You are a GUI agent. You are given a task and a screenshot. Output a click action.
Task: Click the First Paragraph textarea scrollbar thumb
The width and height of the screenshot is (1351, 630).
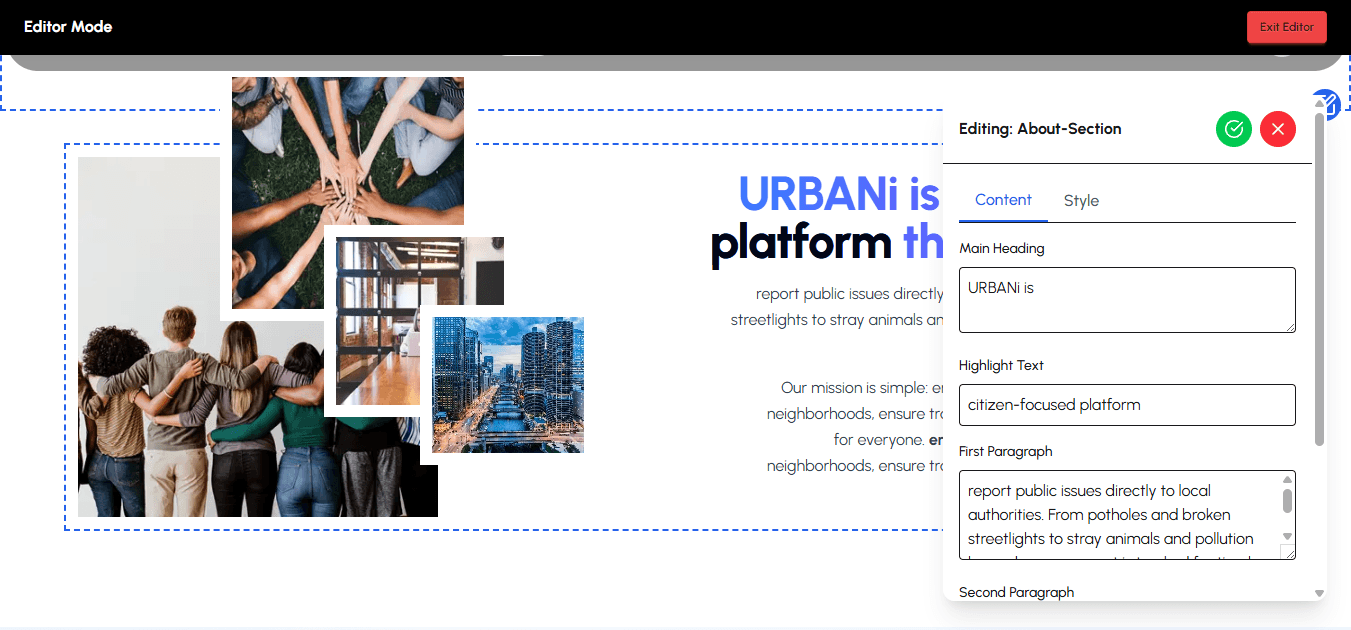click(x=1288, y=501)
